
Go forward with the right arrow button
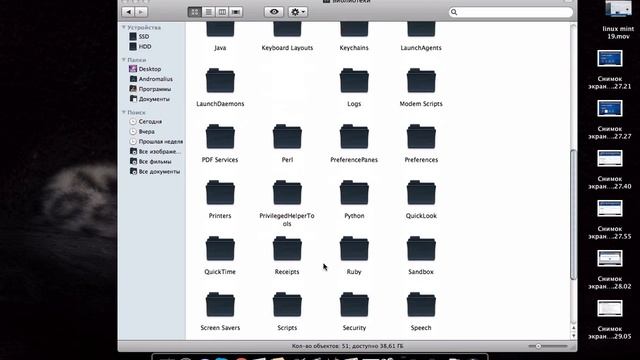pos(141,12)
